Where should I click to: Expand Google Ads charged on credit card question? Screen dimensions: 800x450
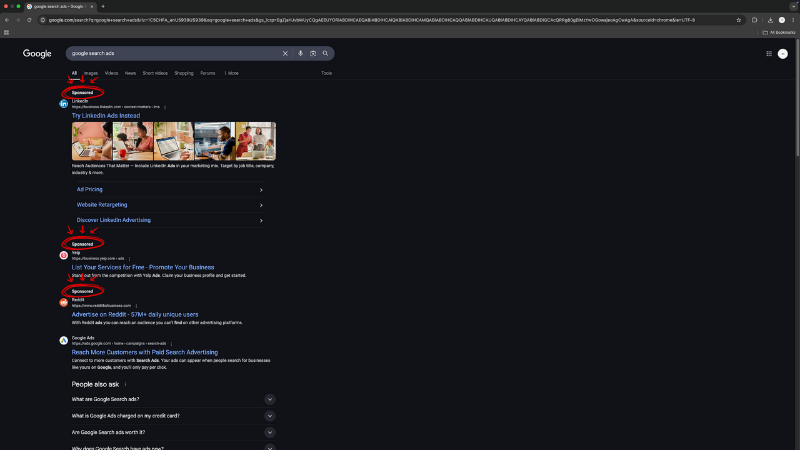coord(173,416)
